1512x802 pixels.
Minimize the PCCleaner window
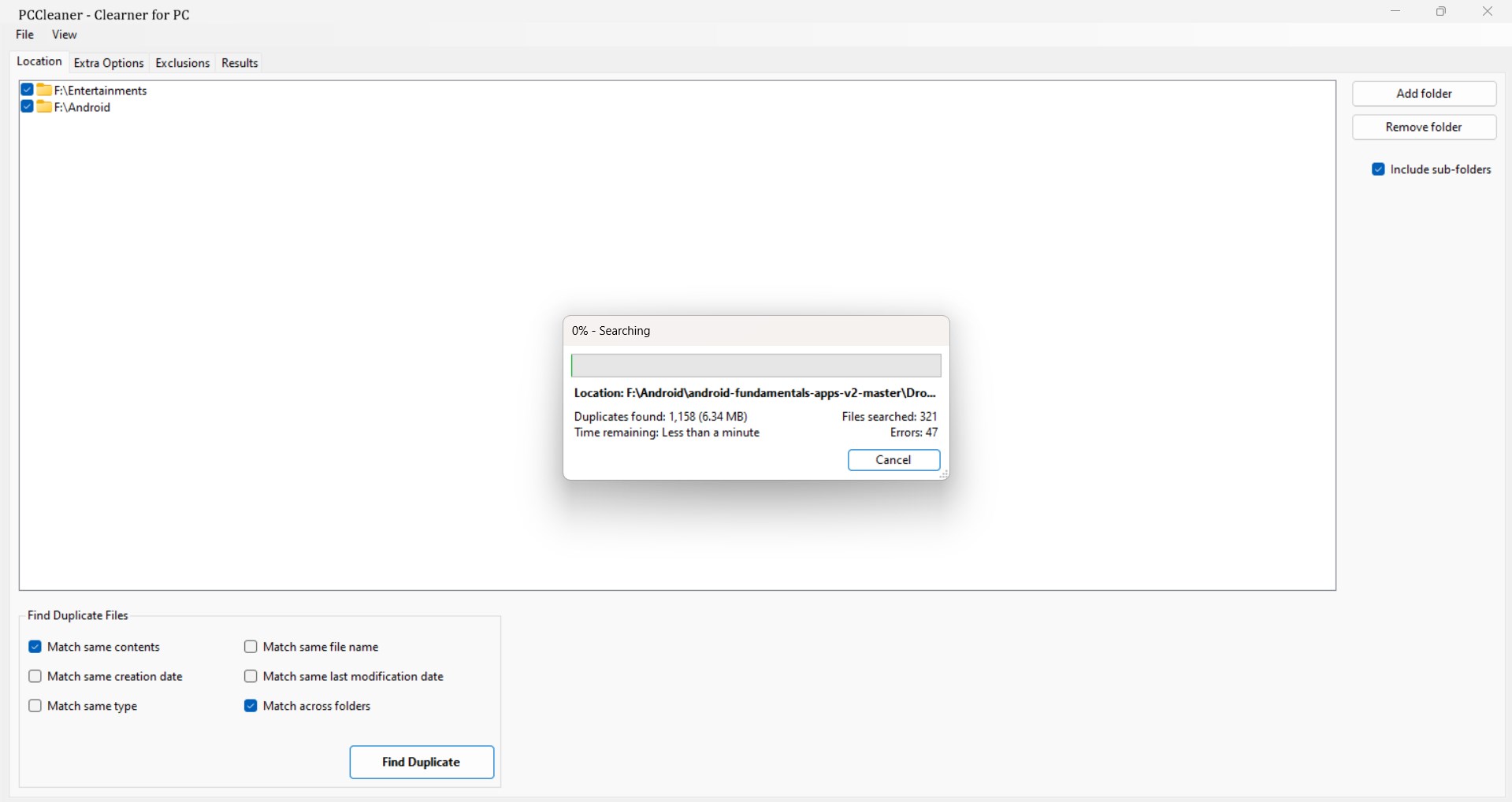1395,12
